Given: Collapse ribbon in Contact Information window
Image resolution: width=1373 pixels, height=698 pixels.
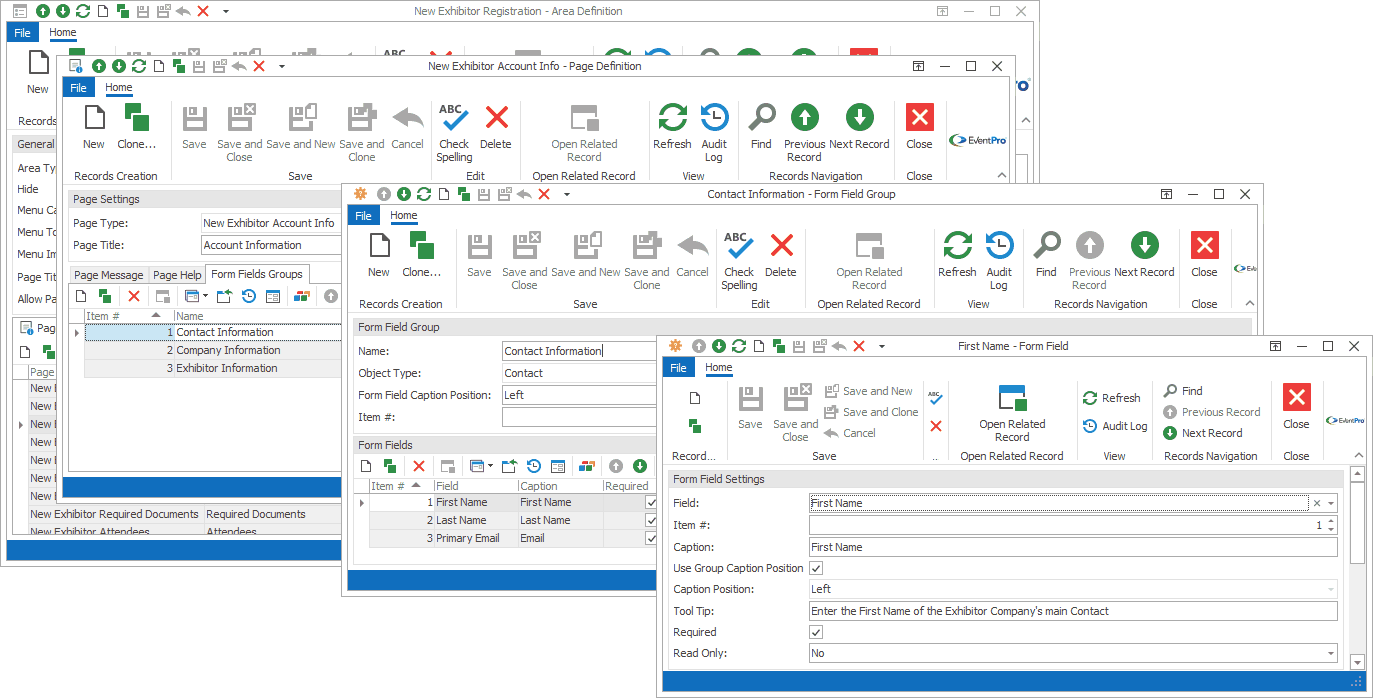Looking at the screenshot, I should coord(1249,304).
